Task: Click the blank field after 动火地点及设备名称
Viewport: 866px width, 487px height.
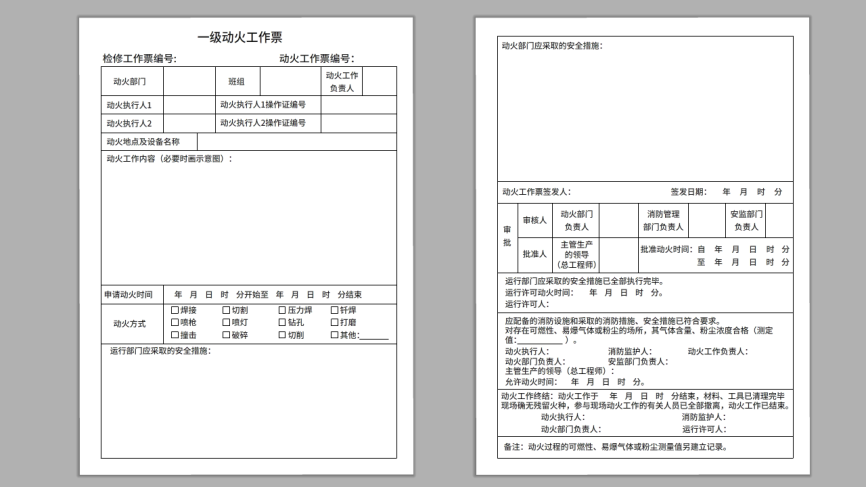Action: 296,142
